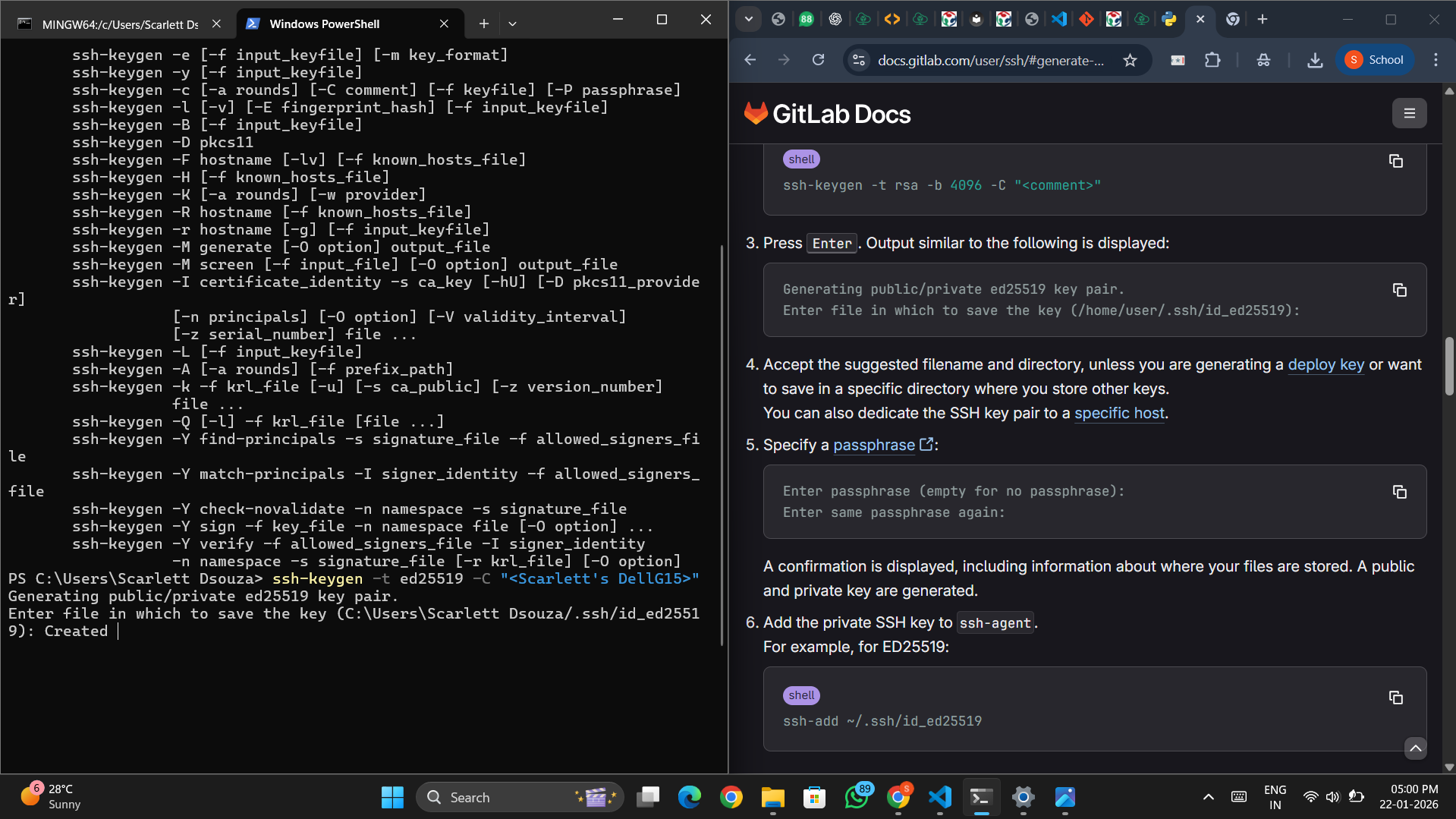Open a new terminal tab
This screenshot has width=1456, height=819.
(x=483, y=24)
